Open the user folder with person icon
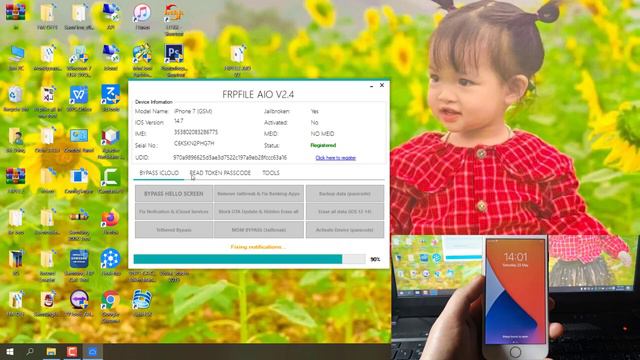 (16, 140)
